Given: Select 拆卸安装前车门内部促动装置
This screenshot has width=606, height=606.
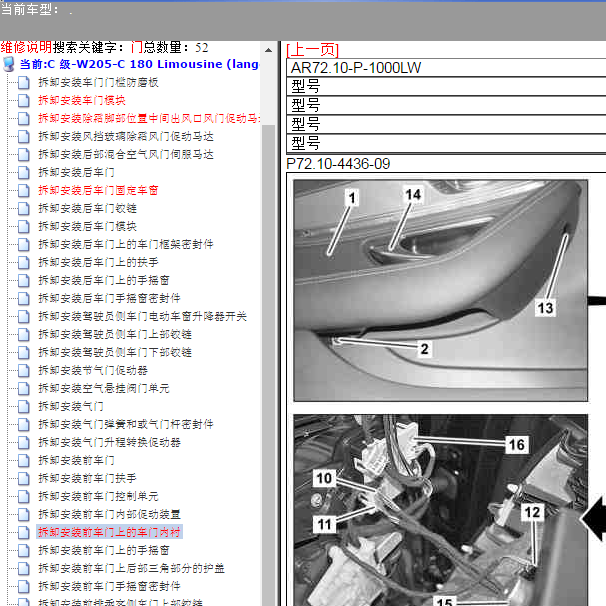Looking at the screenshot, I should click(x=109, y=514).
